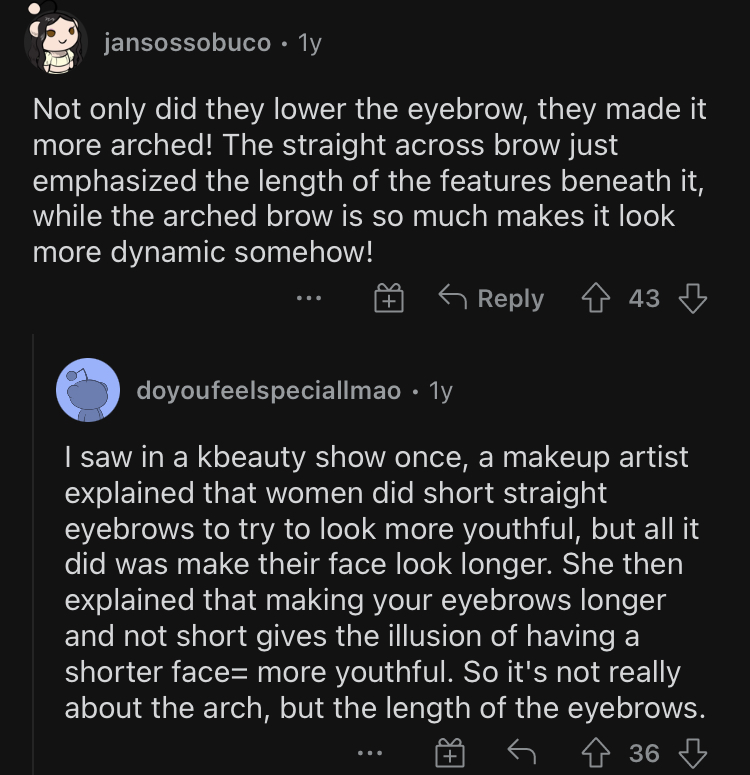Tap the comment text about arched eyebrows

(368, 180)
